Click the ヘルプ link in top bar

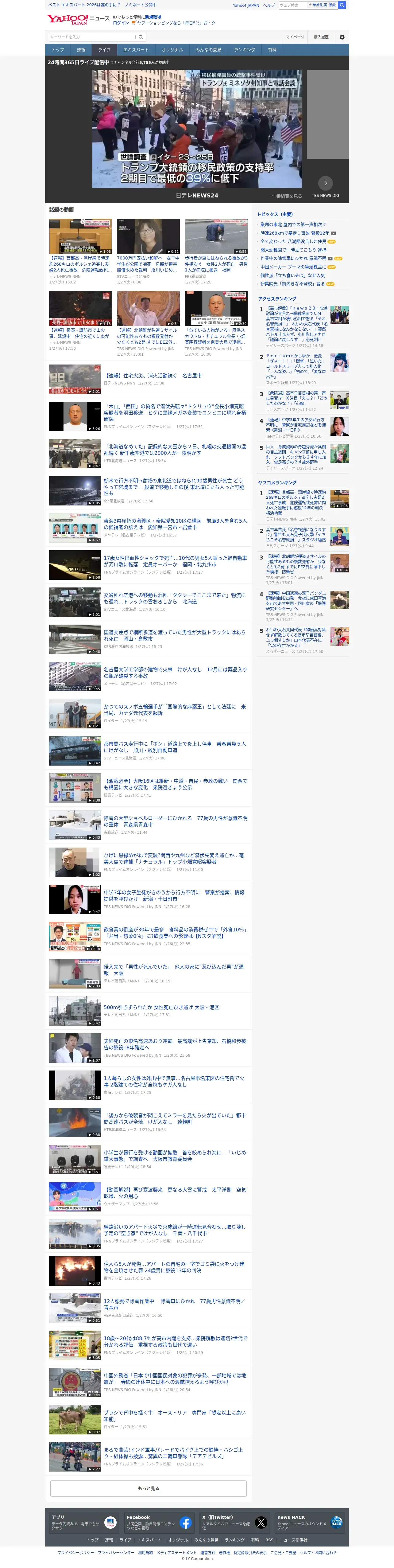pyautogui.click(x=269, y=5)
